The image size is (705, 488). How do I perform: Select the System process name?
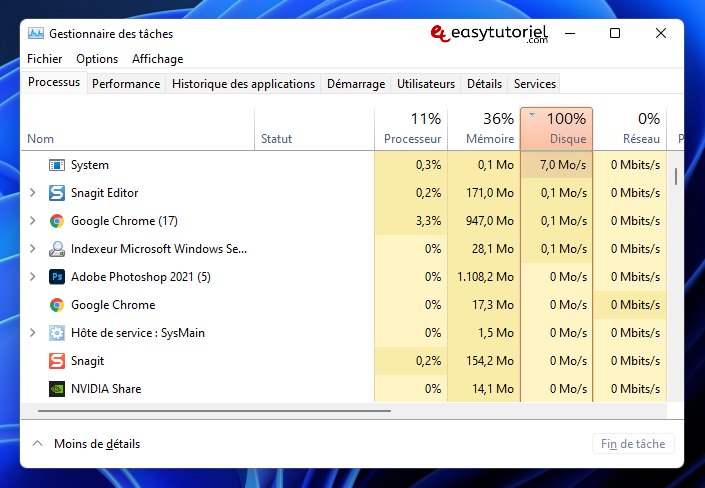[90, 165]
